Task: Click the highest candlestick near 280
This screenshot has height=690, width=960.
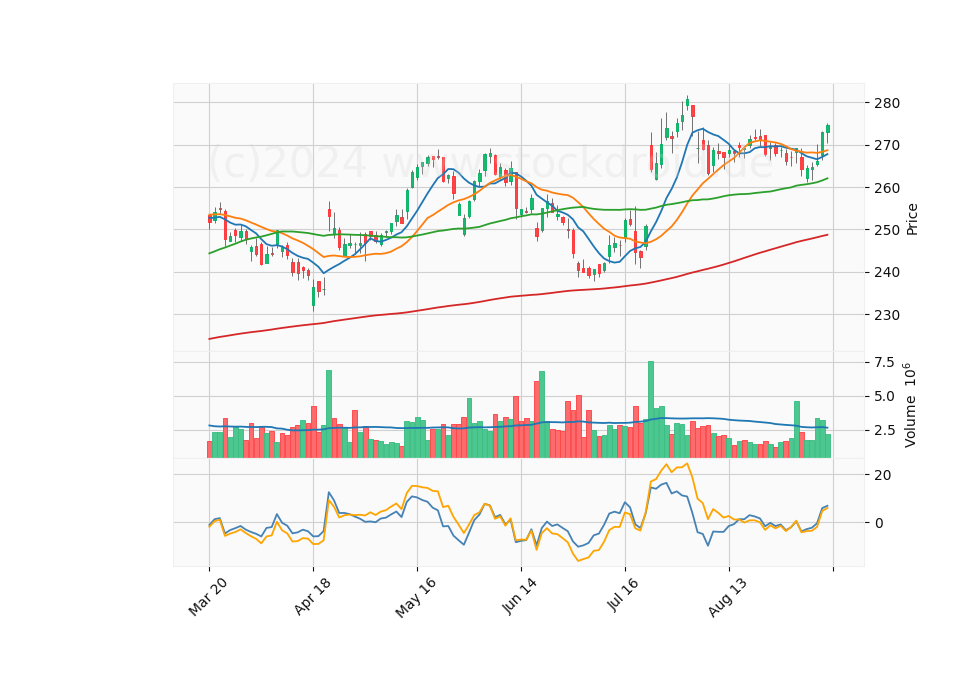Action: [x=688, y=102]
